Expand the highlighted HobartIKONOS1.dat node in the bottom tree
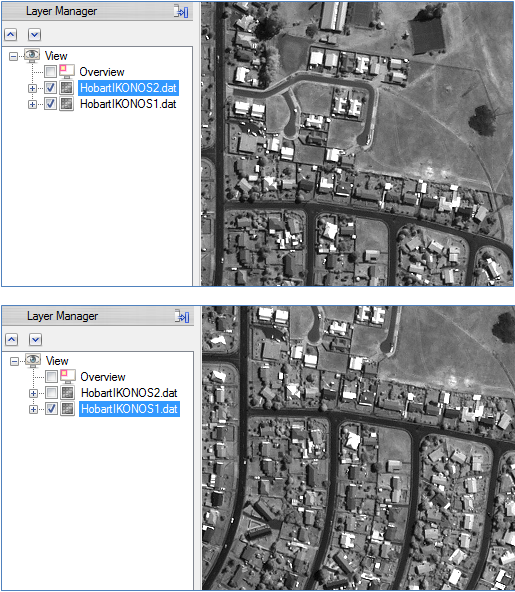Viewport: 515px width, 592px height. click(33, 409)
